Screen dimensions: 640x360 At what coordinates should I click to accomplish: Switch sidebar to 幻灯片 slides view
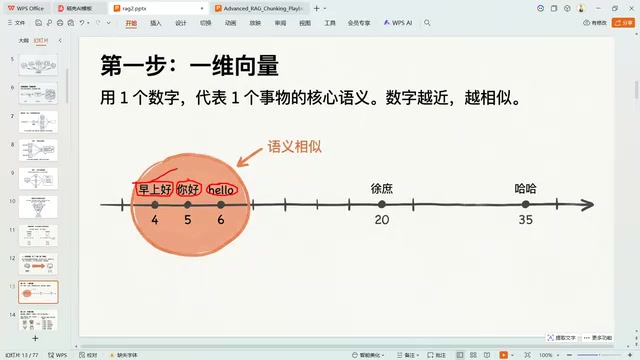click(x=41, y=40)
